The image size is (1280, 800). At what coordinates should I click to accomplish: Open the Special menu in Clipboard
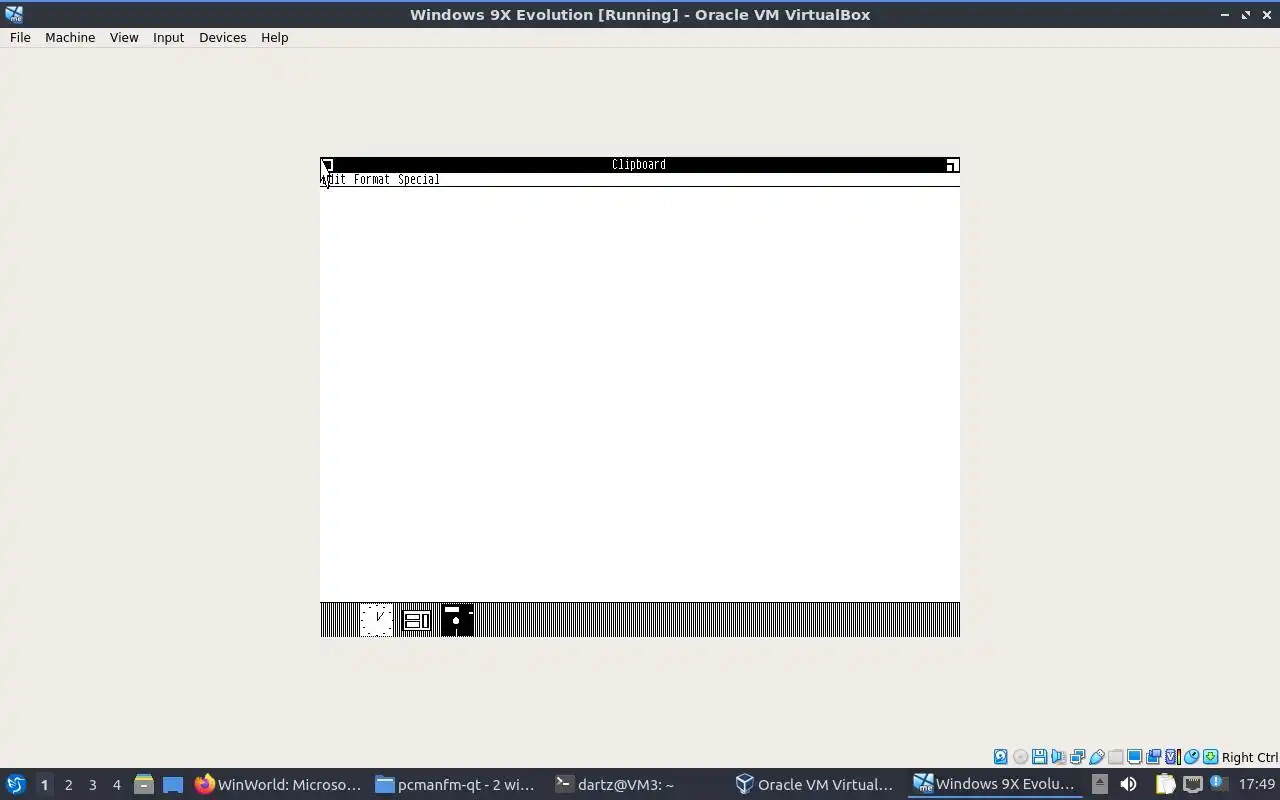point(419,180)
